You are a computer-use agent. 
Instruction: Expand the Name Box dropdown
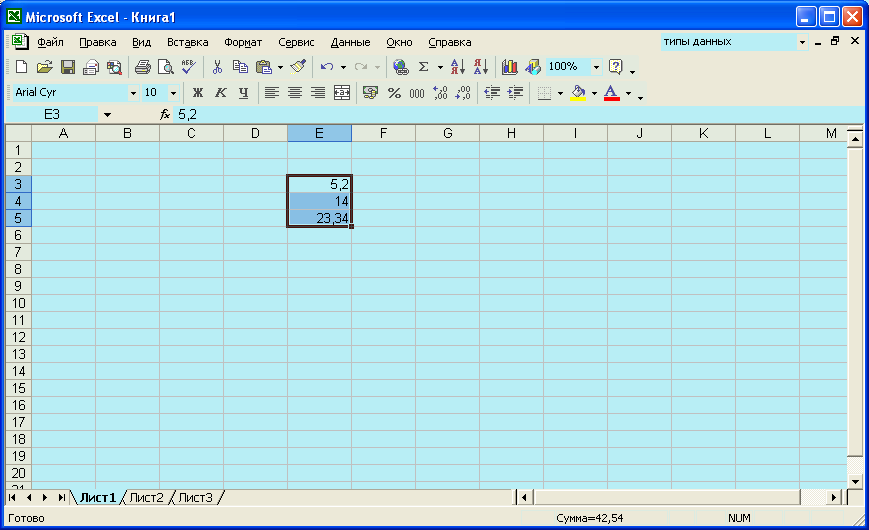(108, 115)
